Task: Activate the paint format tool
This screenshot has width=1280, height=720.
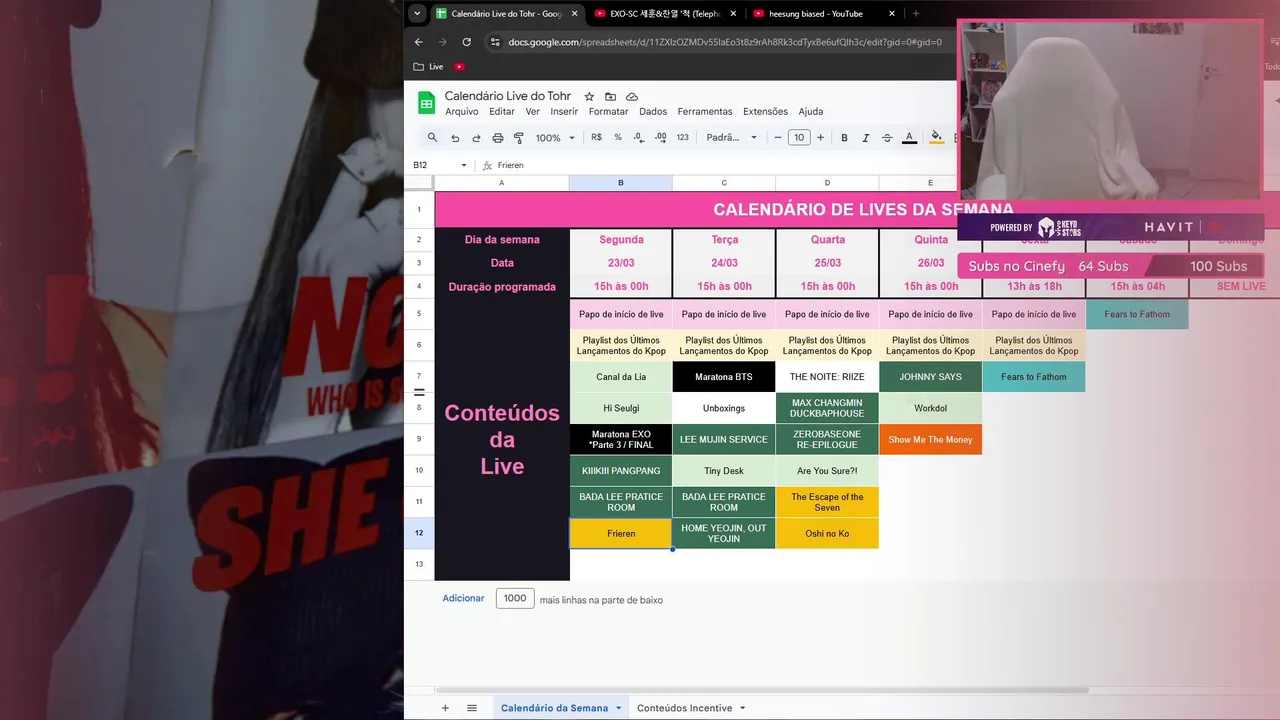Action: 518,138
